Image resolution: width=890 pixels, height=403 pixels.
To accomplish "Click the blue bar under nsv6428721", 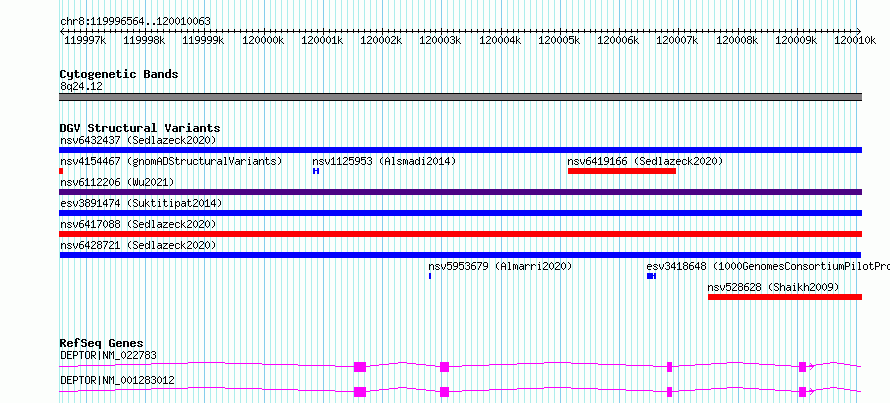I will pyautogui.click(x=461, y=255).
